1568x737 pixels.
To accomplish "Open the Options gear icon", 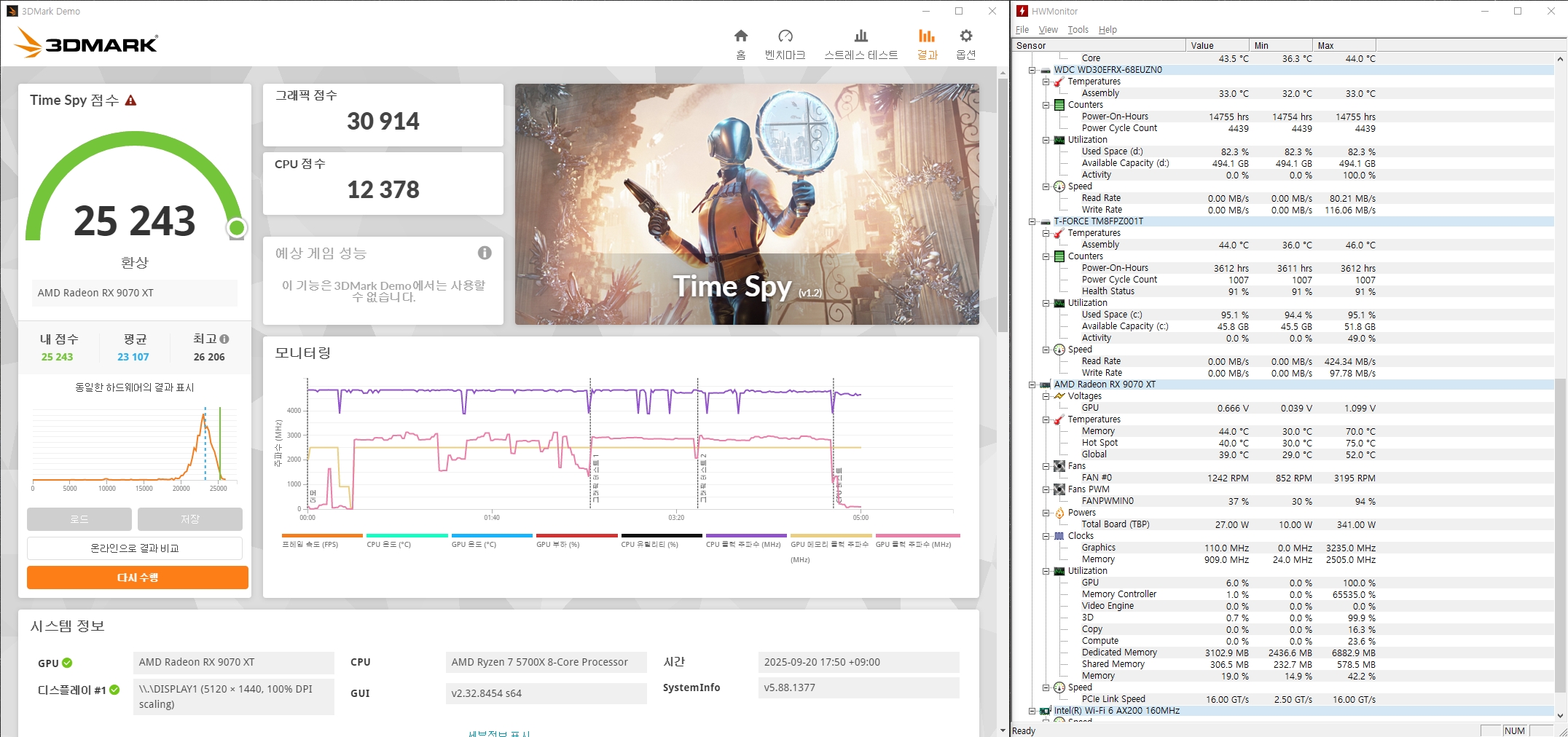I will tap(965, 36).
